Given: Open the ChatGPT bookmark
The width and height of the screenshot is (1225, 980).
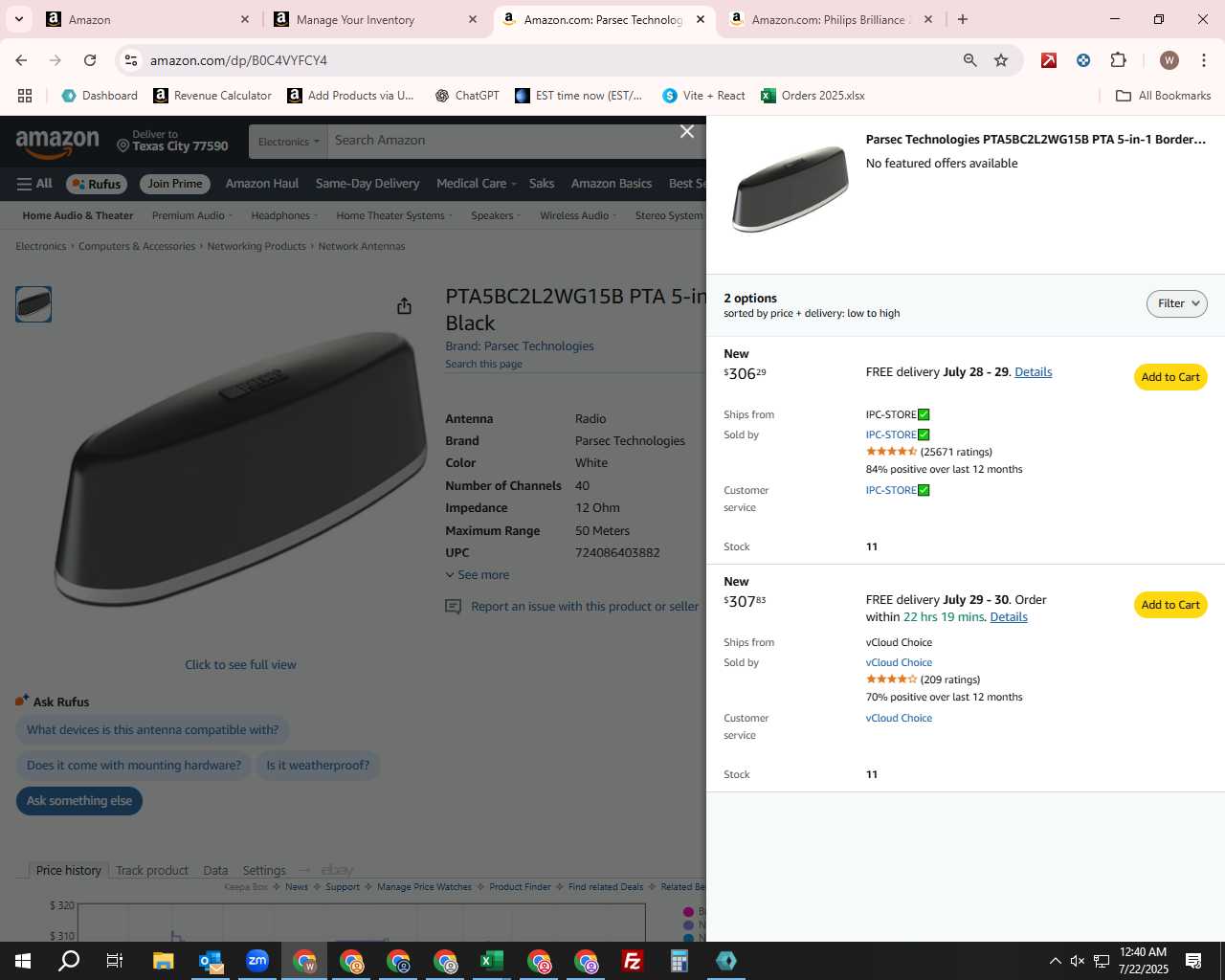Looking at the screenshot, I should (467, 96).
